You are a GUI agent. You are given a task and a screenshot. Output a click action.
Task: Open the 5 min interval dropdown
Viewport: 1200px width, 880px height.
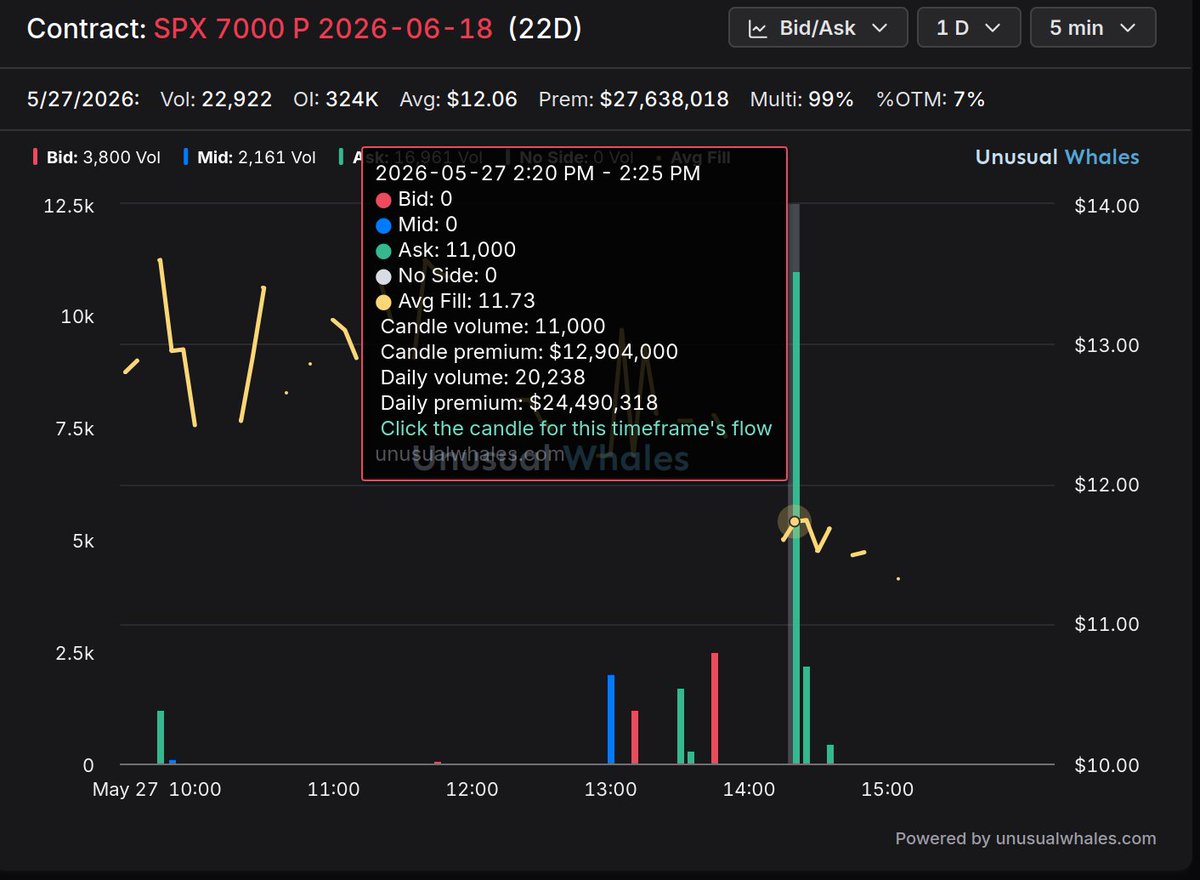tap(1093, 28)
